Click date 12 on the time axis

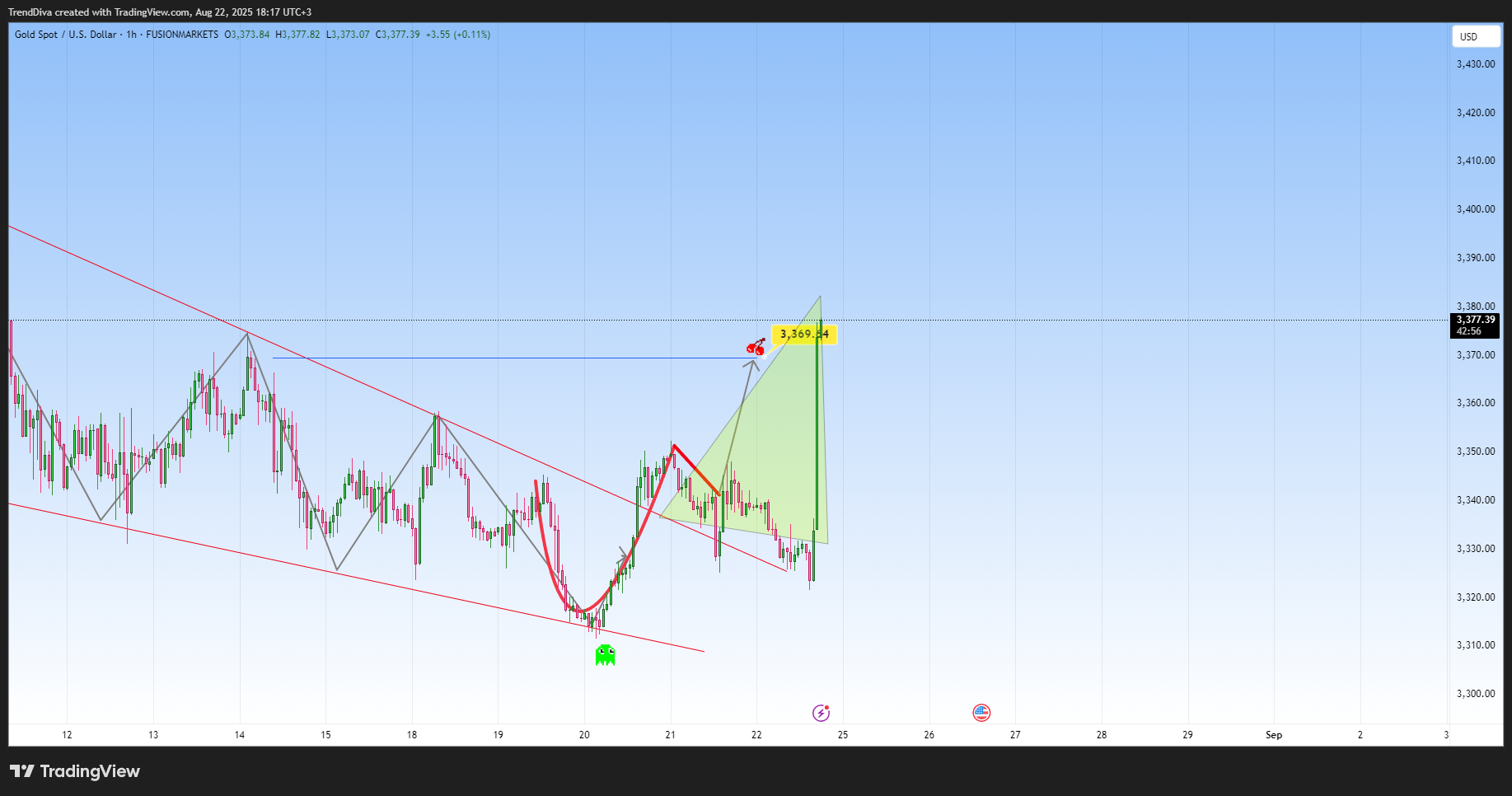(x=67, y=735)
